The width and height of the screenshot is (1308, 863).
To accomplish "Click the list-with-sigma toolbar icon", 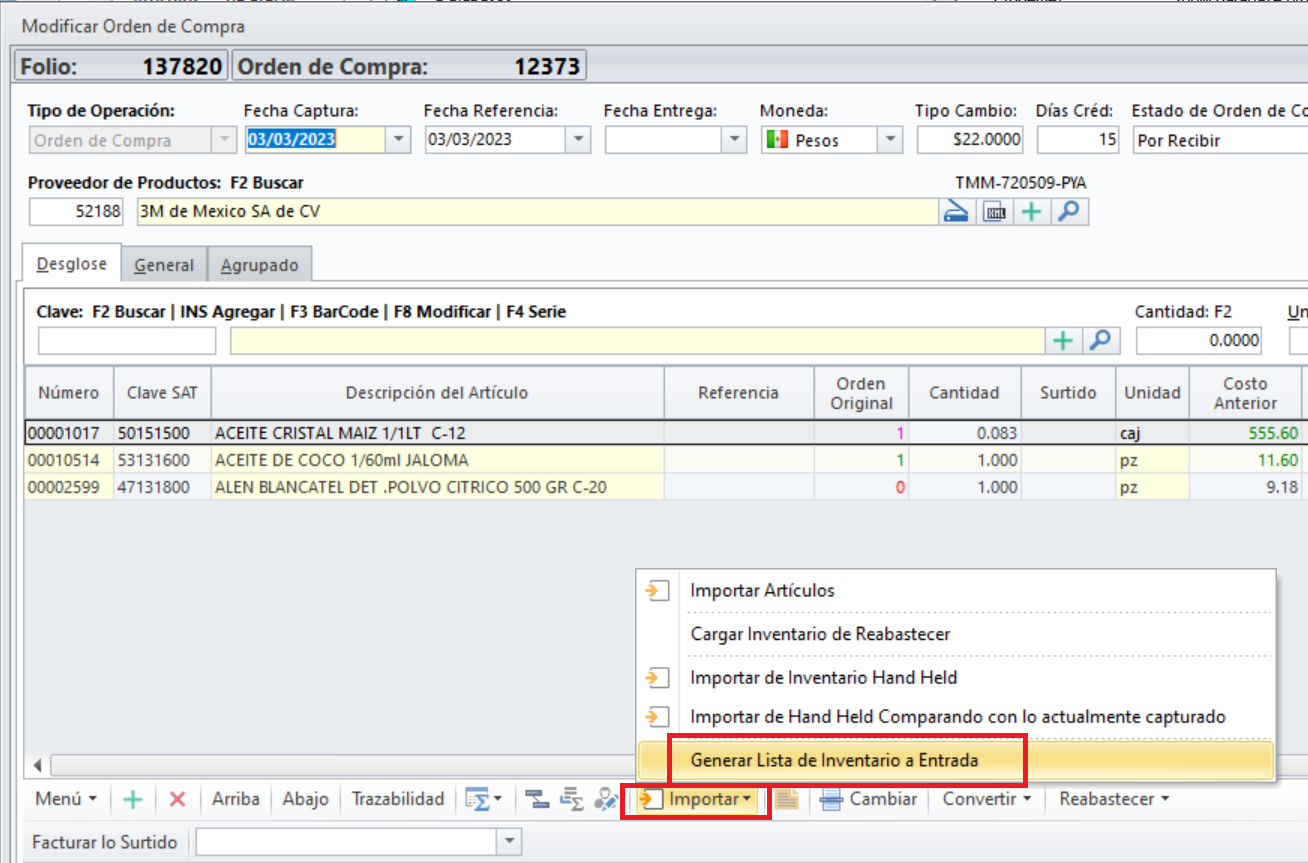I will pyautogui.click(x=572, y=799).
